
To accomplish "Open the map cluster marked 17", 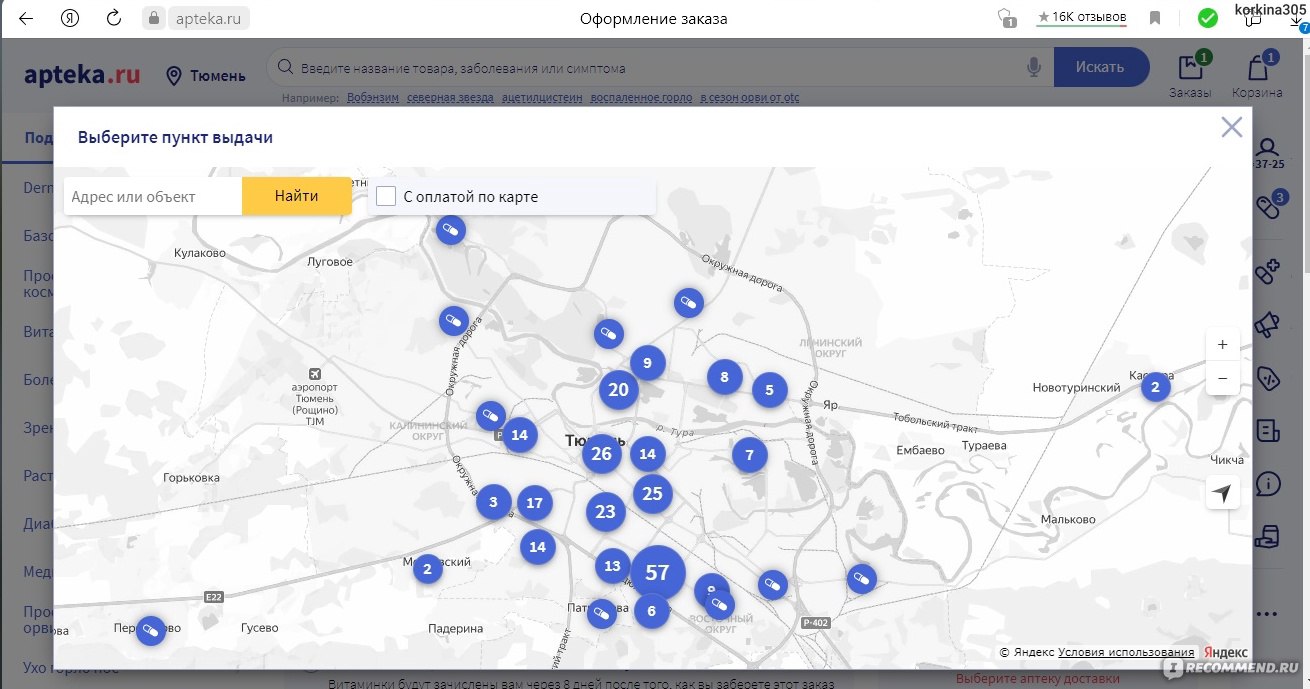I will tap(534, 503).
